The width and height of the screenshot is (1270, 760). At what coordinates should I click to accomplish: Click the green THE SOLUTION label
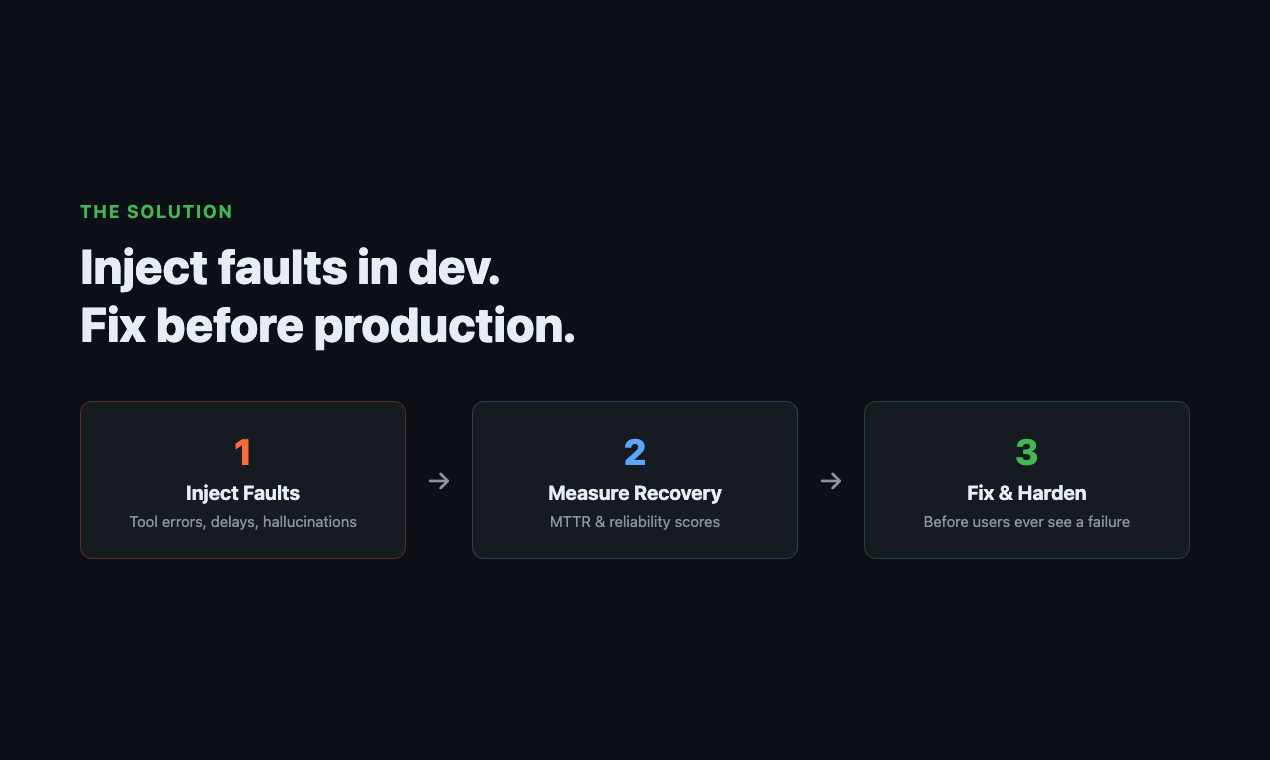click(156, 212)
